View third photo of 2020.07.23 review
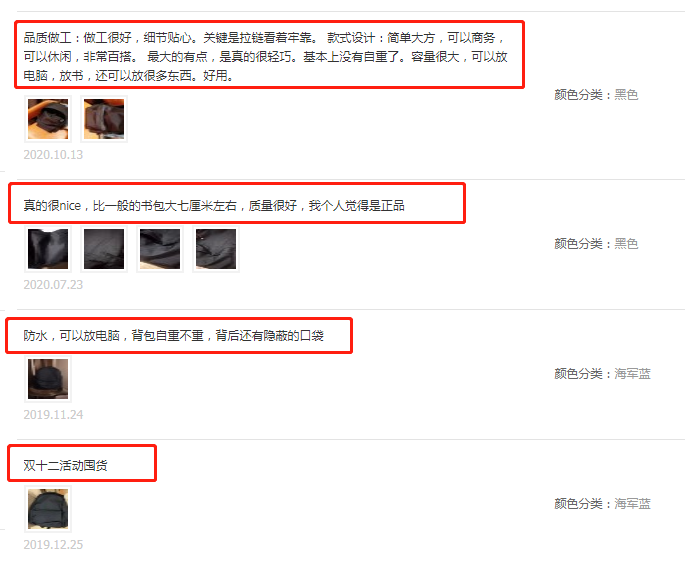Image resolution: width=685 pixels, height=565 pixels. [x=160, y=249]
